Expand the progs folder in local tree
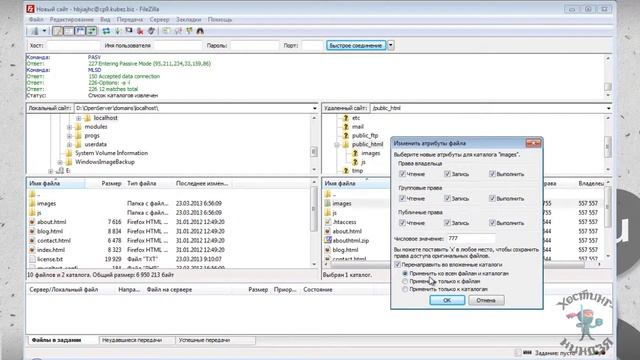640x360 pixels. tap(69, 136)
